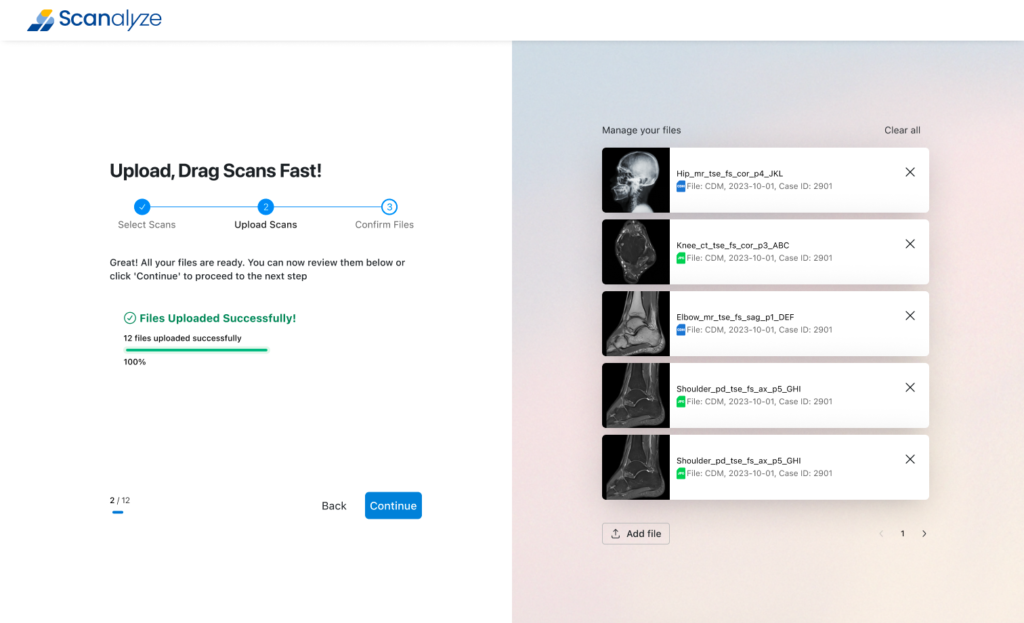Viewport: 1024px width, 623px height.
Task: Open the skull X-ray thumbnail
Action: [x=635, y=180]
